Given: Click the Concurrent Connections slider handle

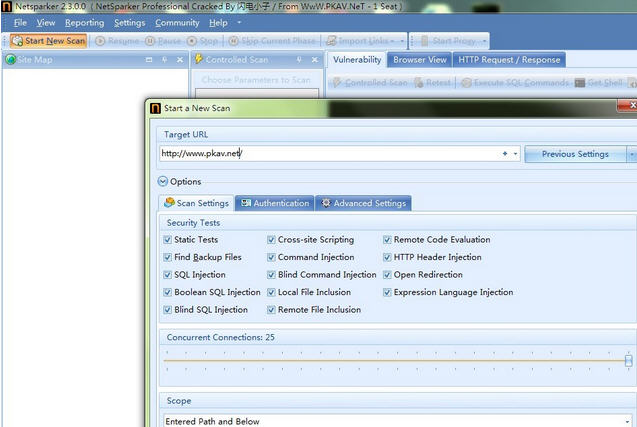Looking at the screenshot, I should (628, 360).
